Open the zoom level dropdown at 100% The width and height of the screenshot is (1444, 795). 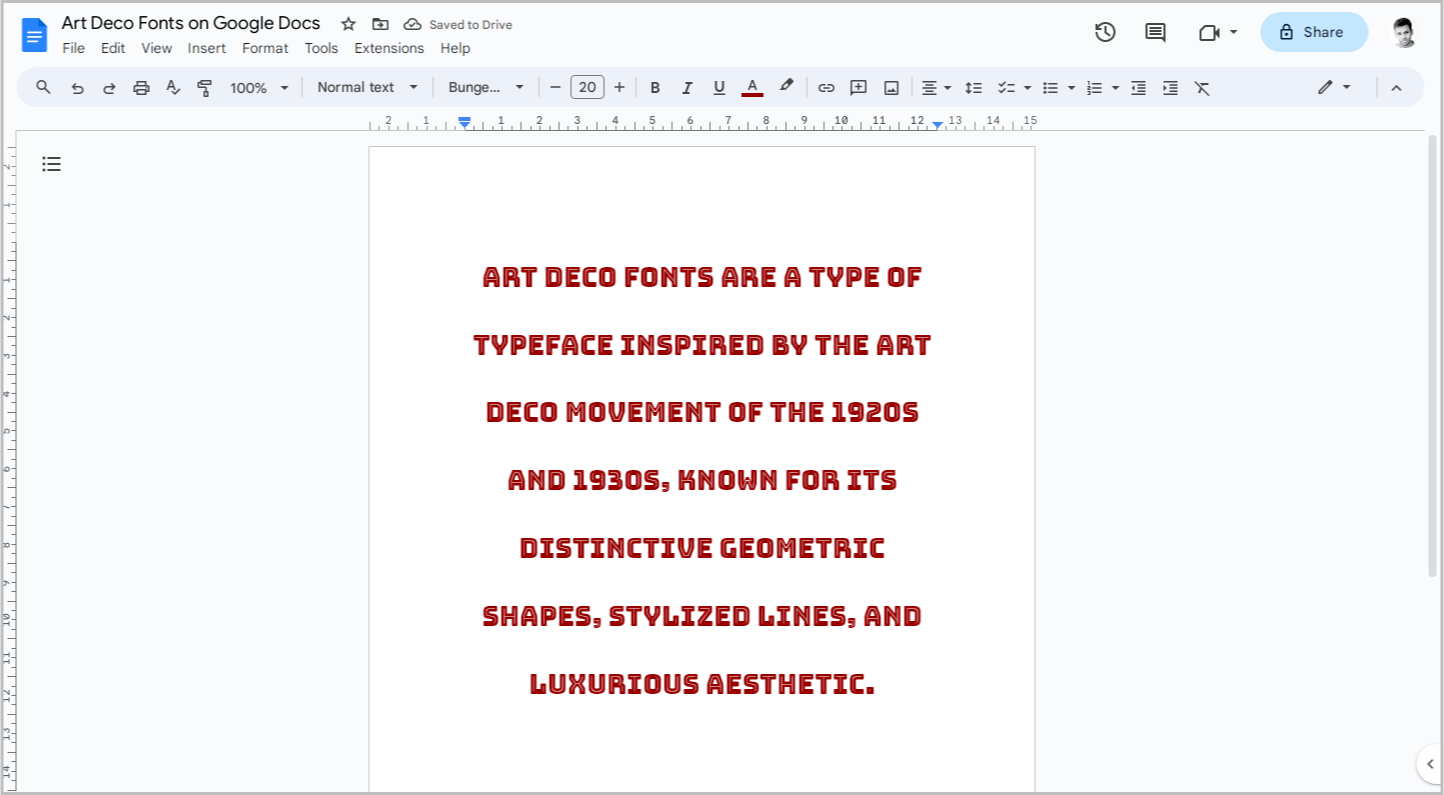coord(258,87)
